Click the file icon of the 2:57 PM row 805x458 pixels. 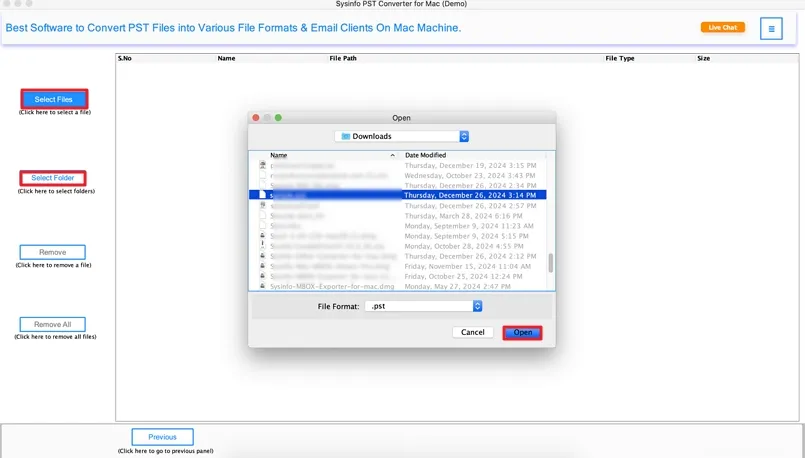tap(263, 205)
